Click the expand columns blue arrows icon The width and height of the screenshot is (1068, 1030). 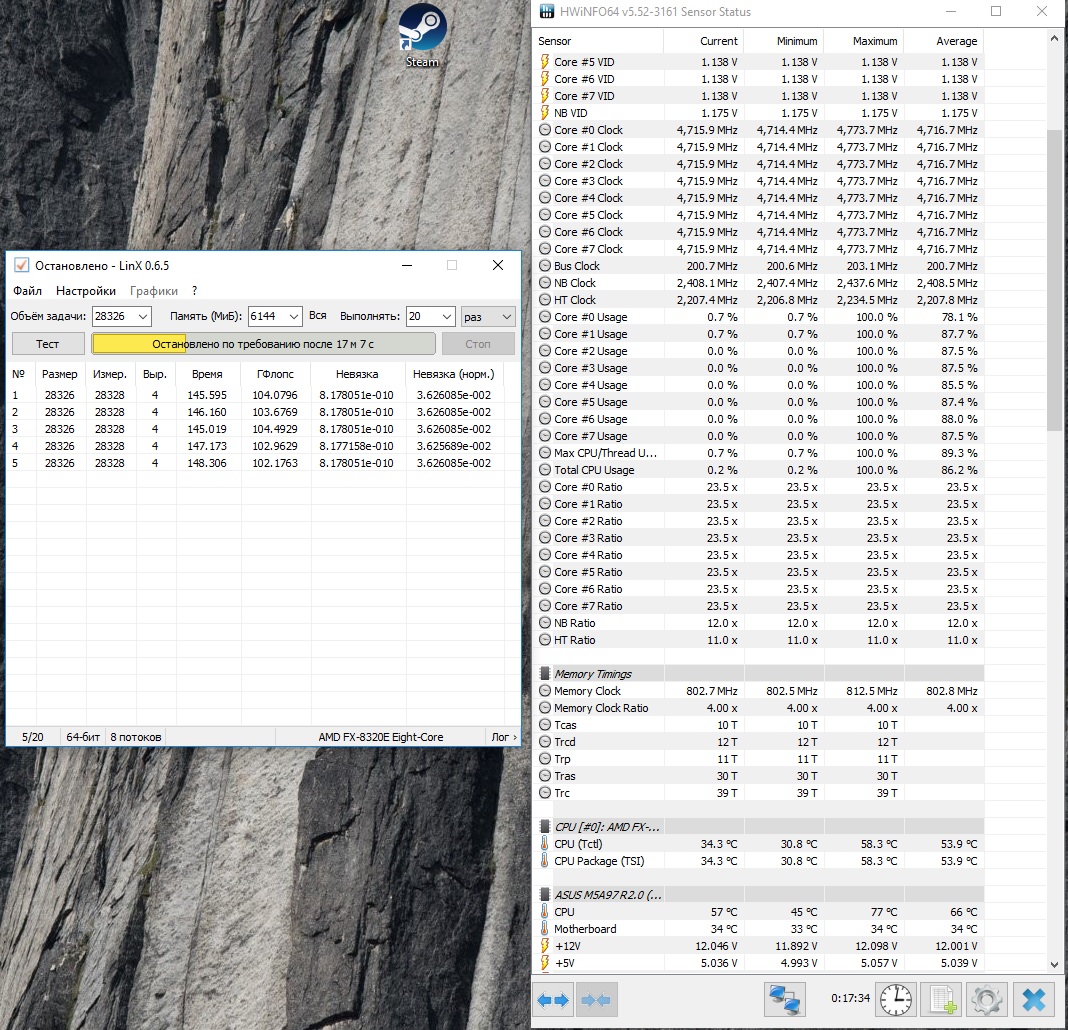(x=554, y=999)
